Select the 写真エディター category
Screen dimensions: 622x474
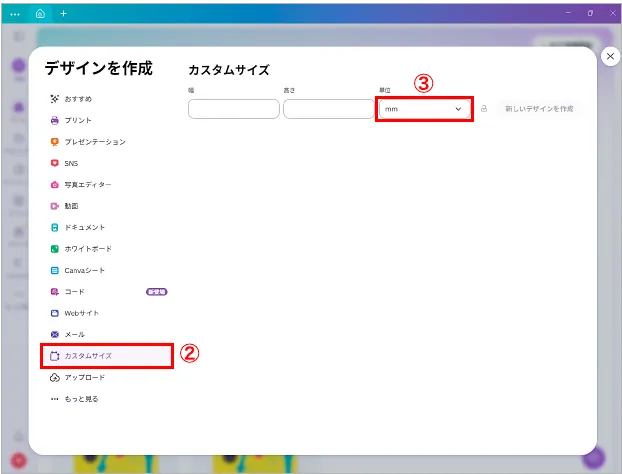tap(107, 184)
